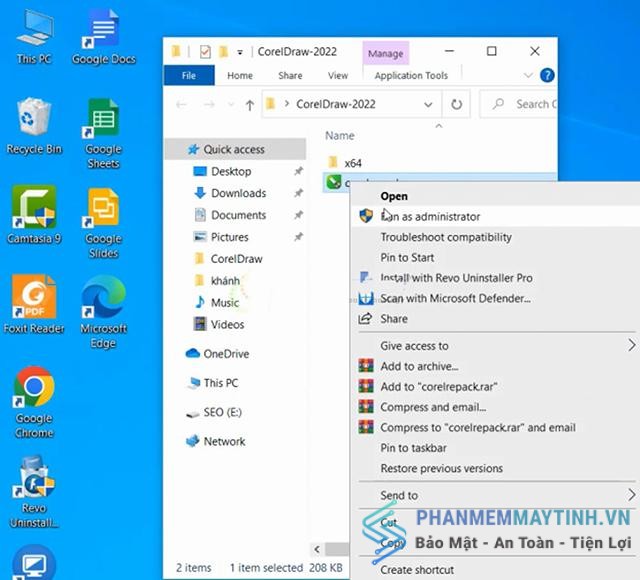640x580 pixels.
Task: Open CorelDraw folder in navigation pane
Action: pyautogui.click(x=236, y=259)
